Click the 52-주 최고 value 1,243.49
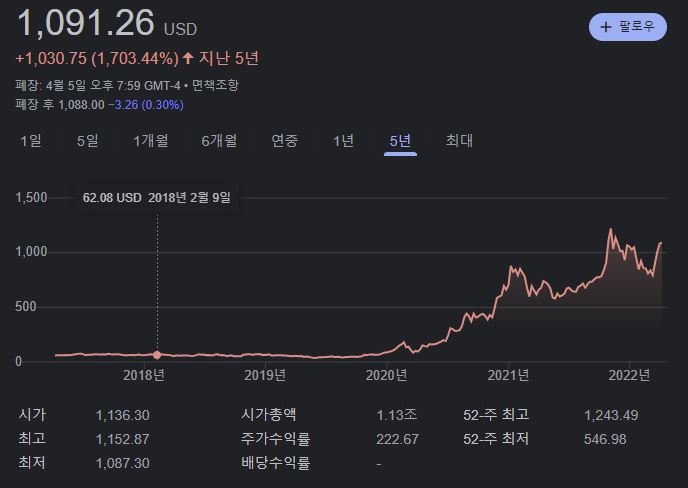This screenshot has width=688, height=488. pyautogui.click(x=611, y=415)
